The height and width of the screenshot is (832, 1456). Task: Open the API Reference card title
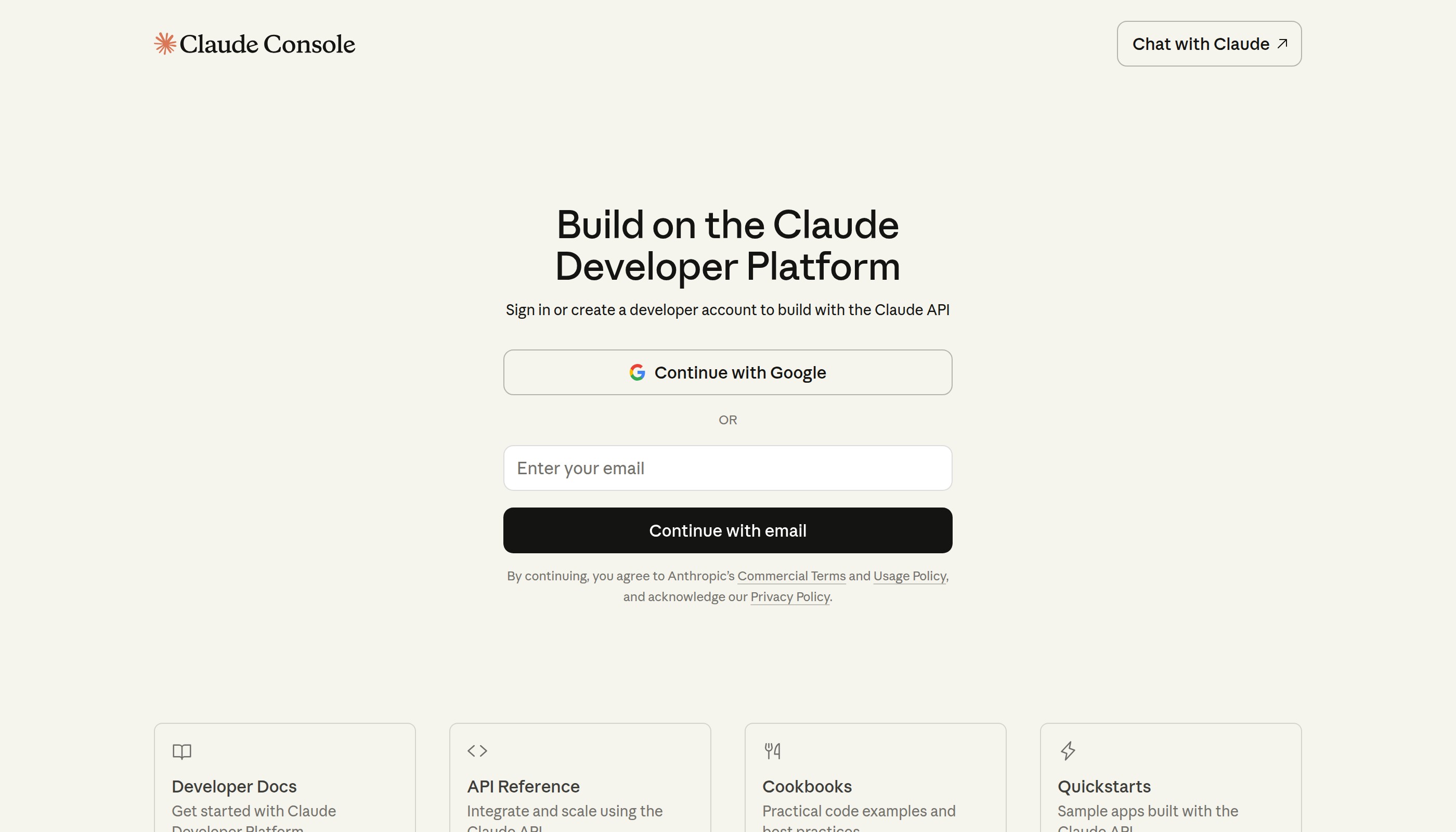(x=523, y=786)
